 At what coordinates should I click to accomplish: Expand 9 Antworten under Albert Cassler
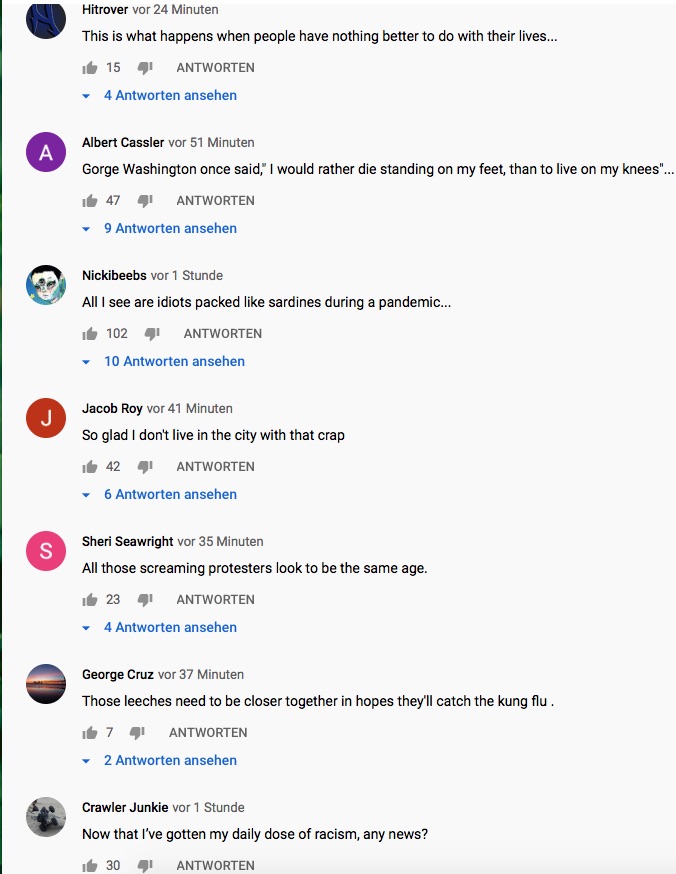click(170, 229)
